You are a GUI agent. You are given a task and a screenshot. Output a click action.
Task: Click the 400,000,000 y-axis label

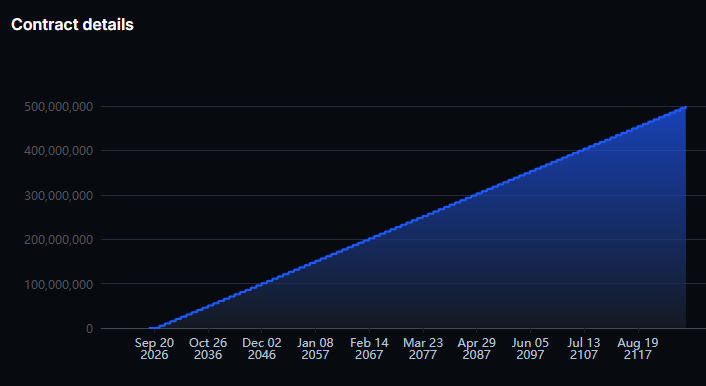(x=59, y=151)
